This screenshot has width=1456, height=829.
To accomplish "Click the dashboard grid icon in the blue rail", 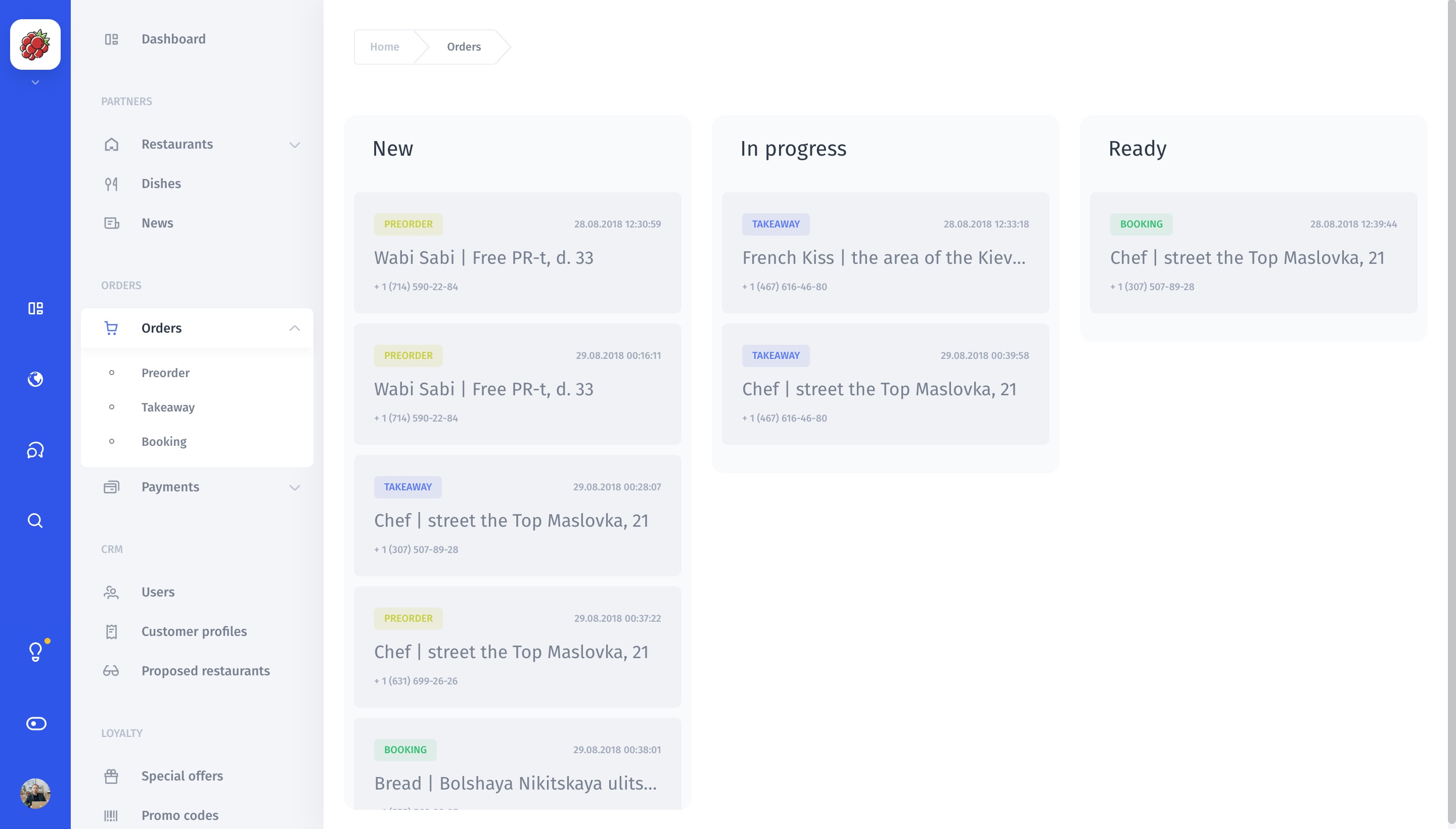I will coord(35,308).
